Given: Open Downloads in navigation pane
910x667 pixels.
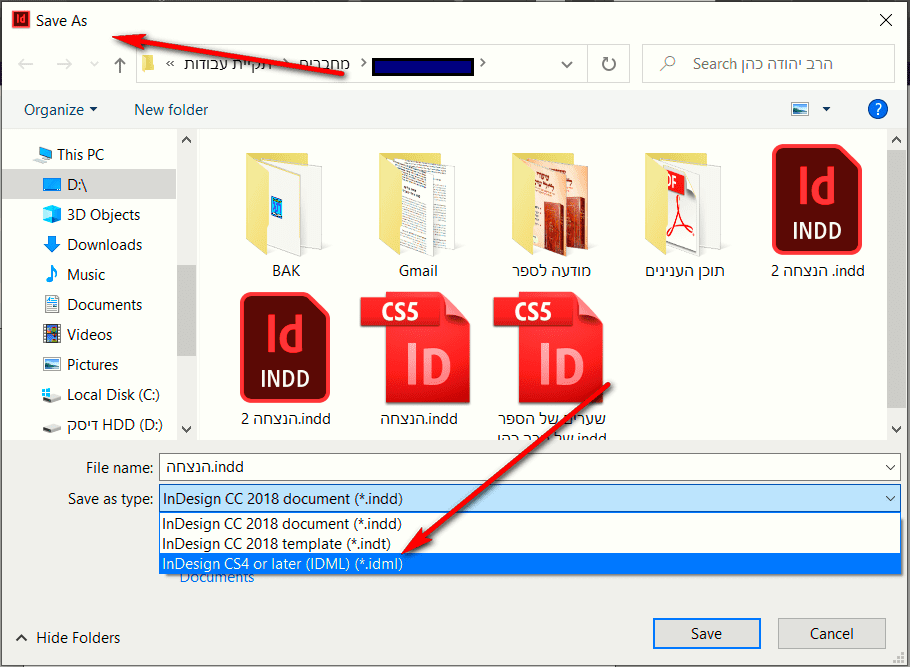Looking at the screenshot, I should [93, 245].
